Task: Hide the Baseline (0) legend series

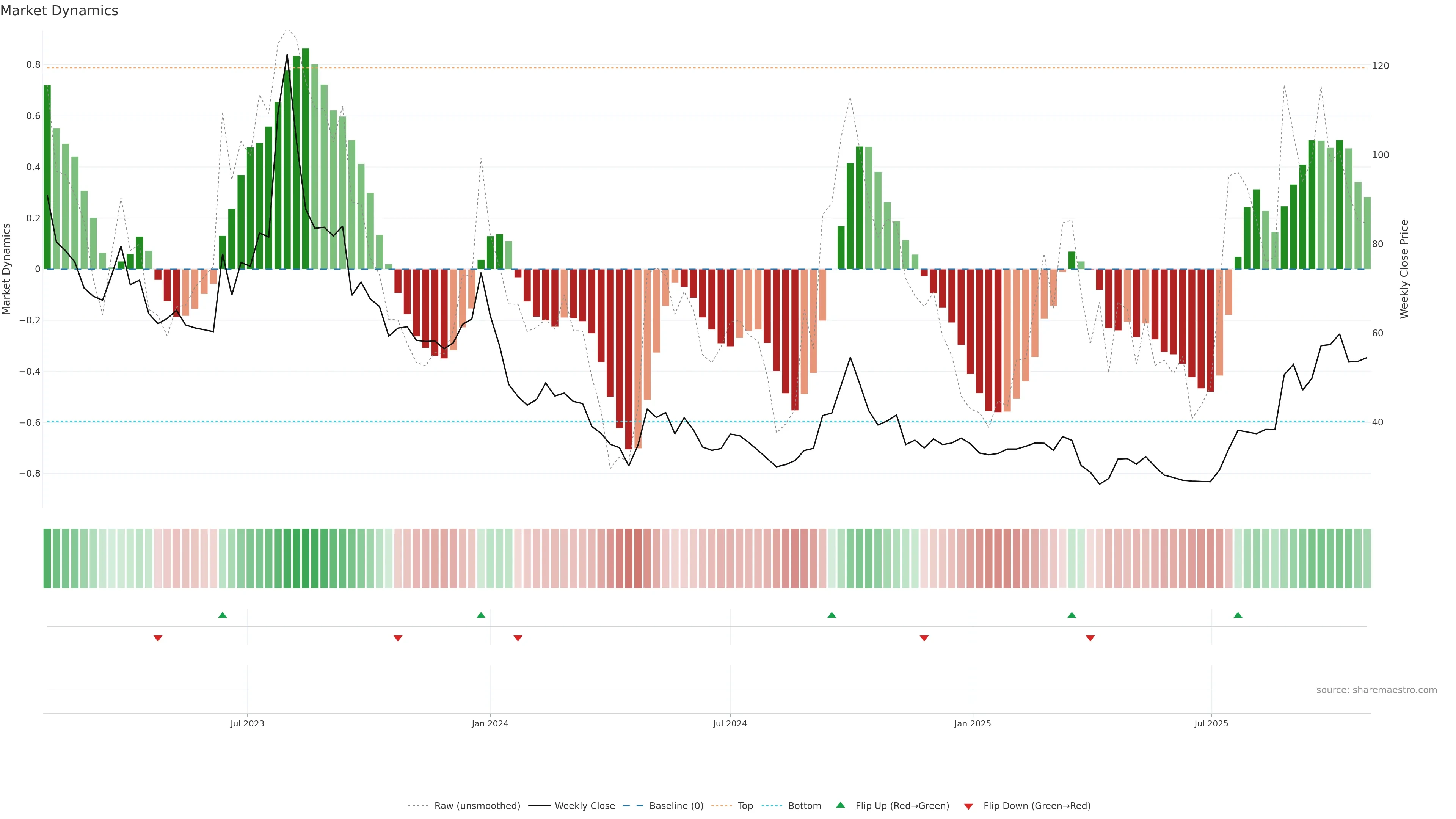Action: (x=676, y=806)
